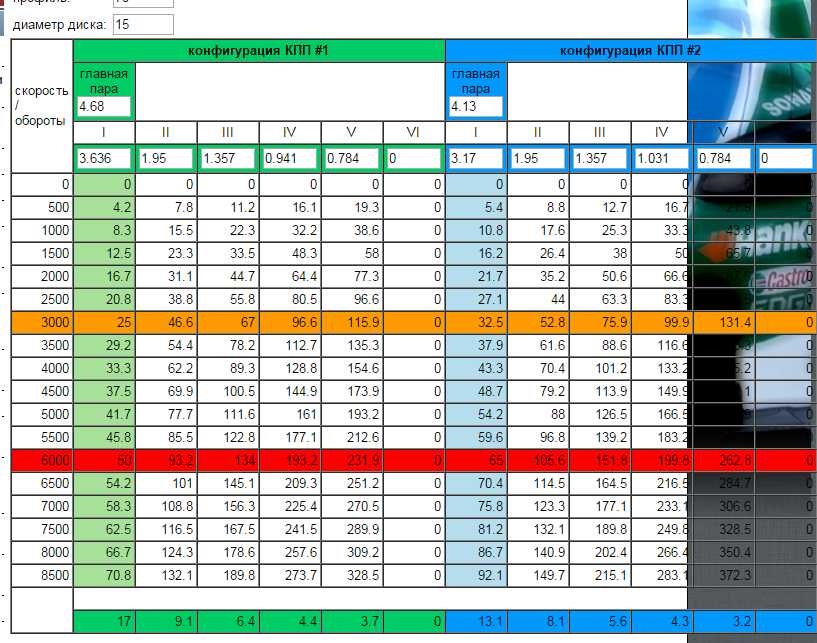817x643 pixels.
Task: Click config #1 gear VI ratio field
Action: [x=414, y=158]
